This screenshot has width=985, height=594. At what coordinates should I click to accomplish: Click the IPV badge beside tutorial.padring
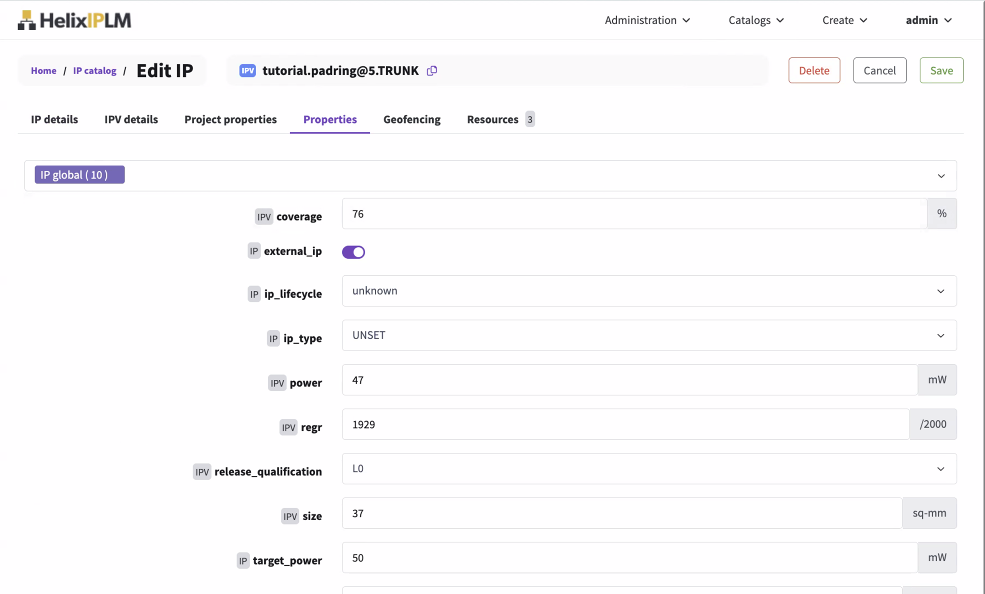(x=247, y=71)
